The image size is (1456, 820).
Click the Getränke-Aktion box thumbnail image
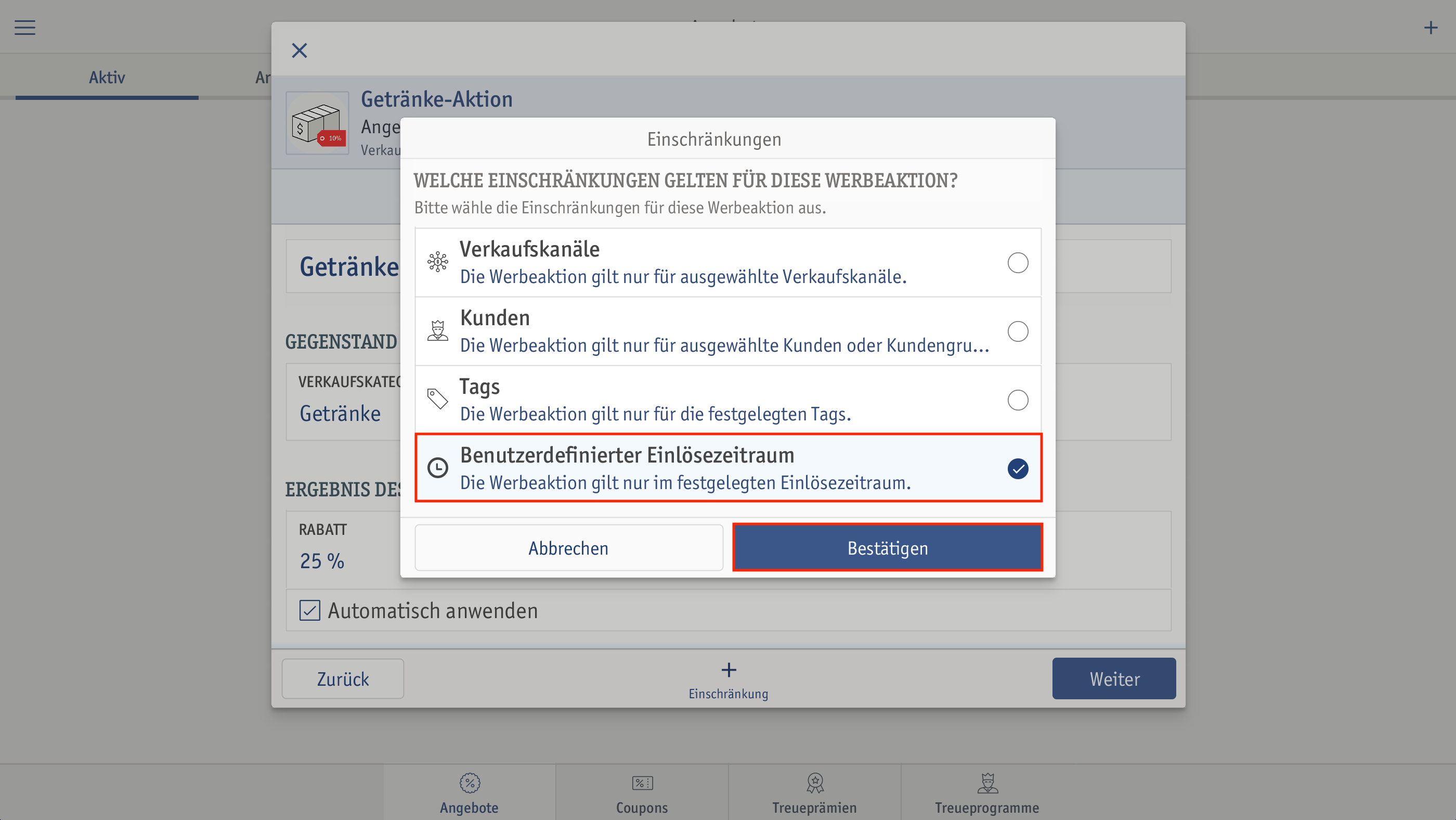[x=318, y=123]
